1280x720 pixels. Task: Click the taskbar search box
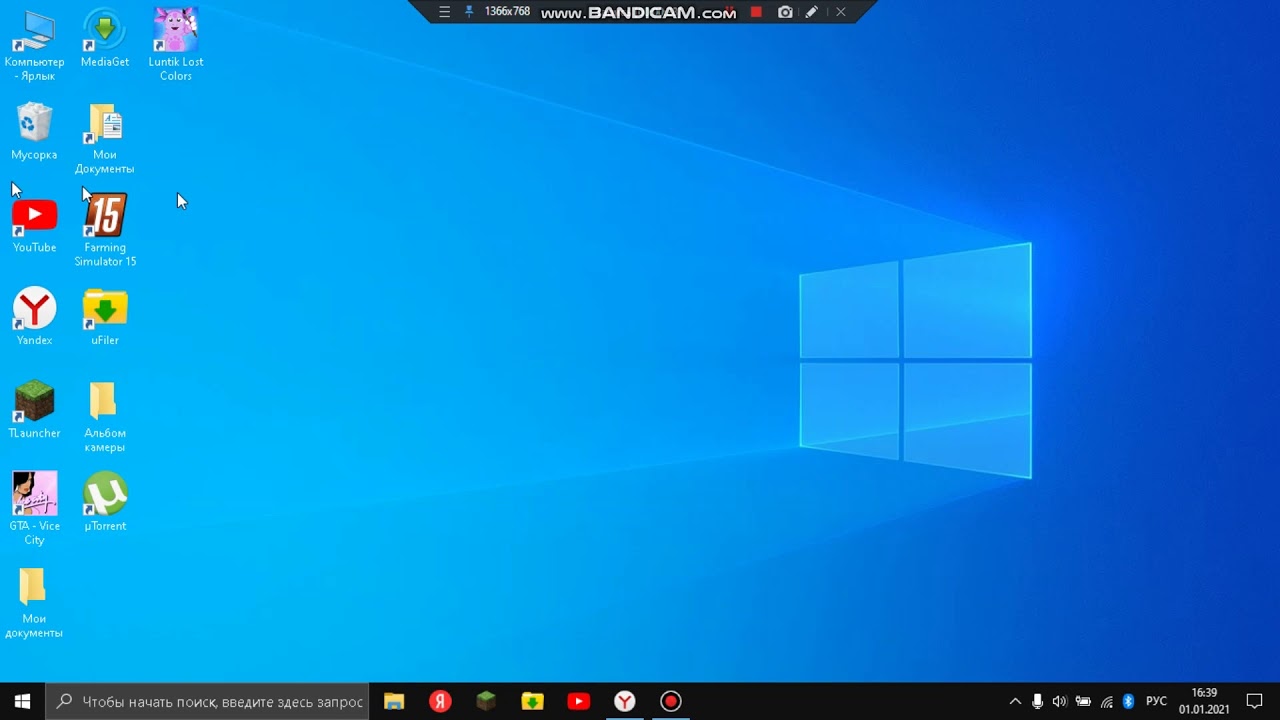[208, 701]
